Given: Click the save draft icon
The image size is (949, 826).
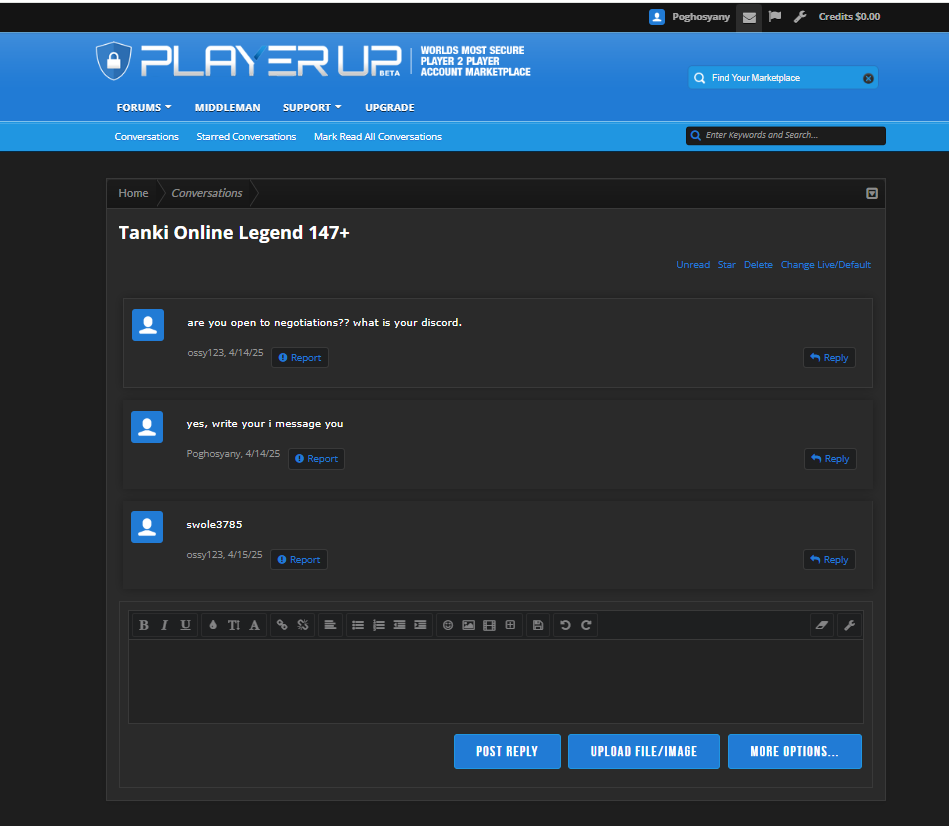Looking at the screenshot, I should pyautogui.click(x=537, y=625).
